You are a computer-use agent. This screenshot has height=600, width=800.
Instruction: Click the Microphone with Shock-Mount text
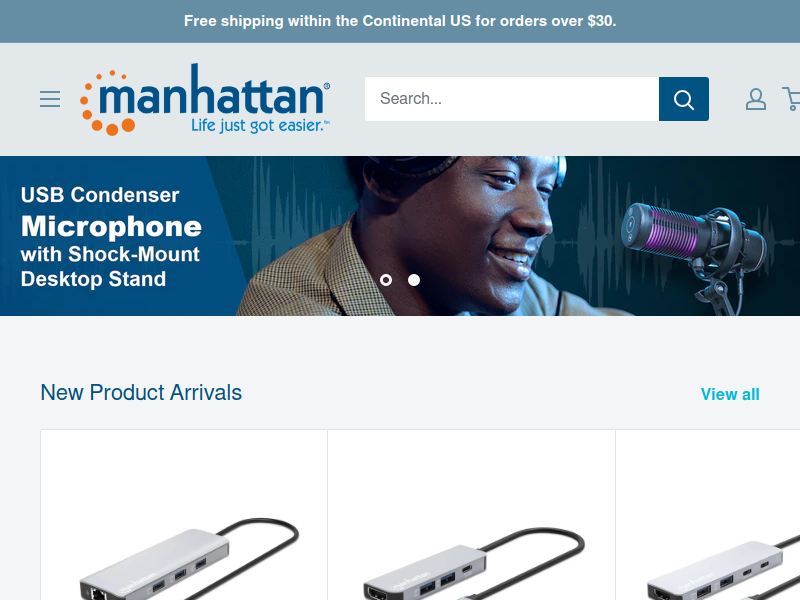tap(111, 240)
